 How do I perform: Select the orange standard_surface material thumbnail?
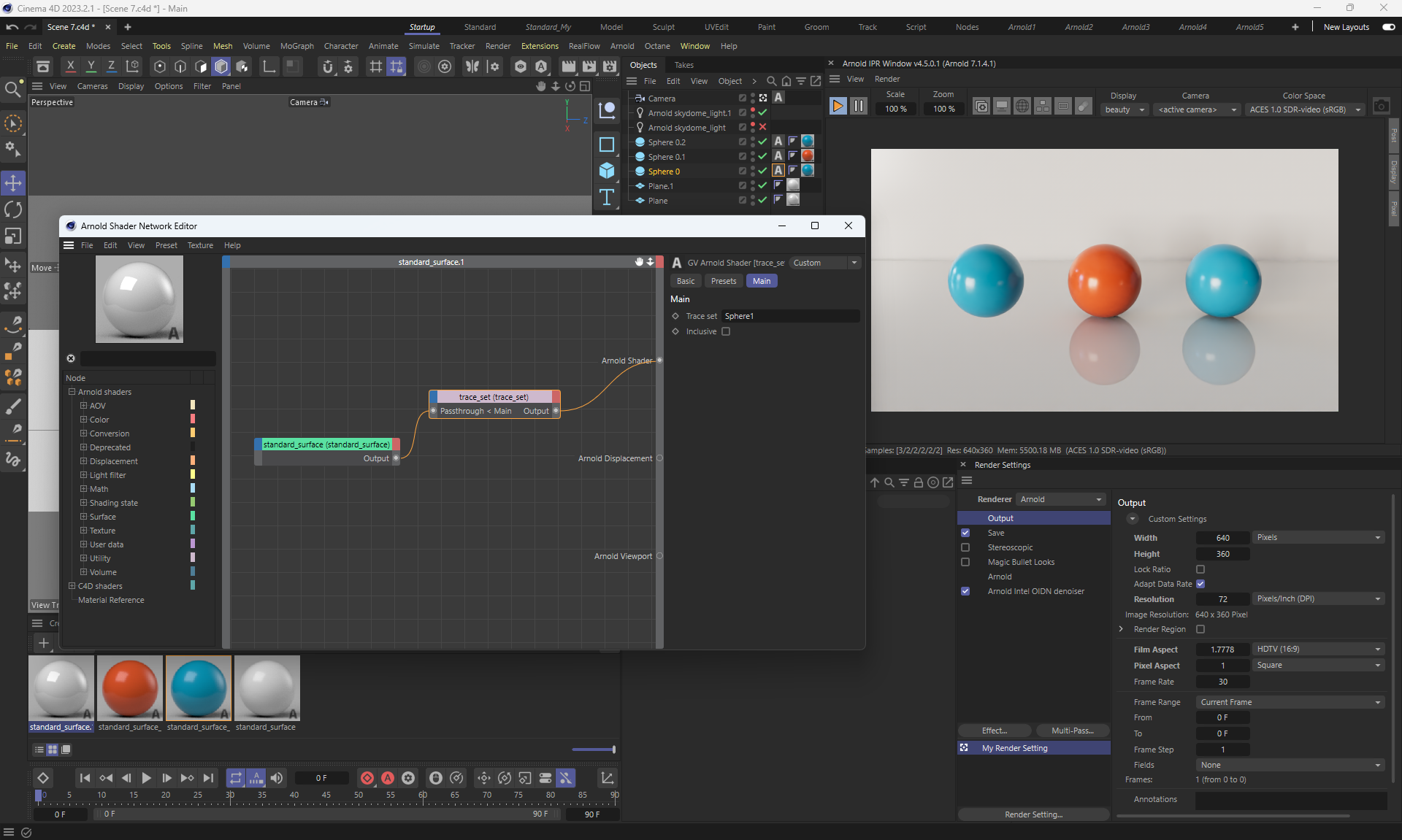[x=130, y=687]
